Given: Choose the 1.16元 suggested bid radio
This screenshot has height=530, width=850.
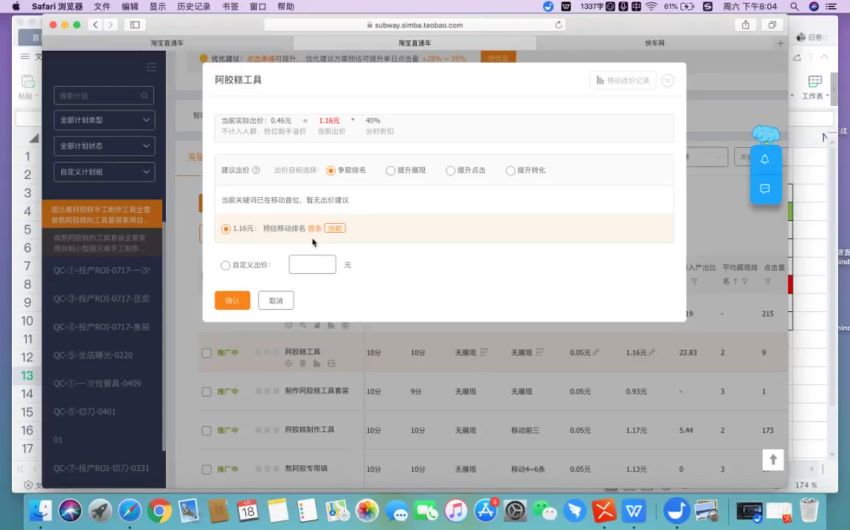Looking at the screenshot, I should coord(226,229).
